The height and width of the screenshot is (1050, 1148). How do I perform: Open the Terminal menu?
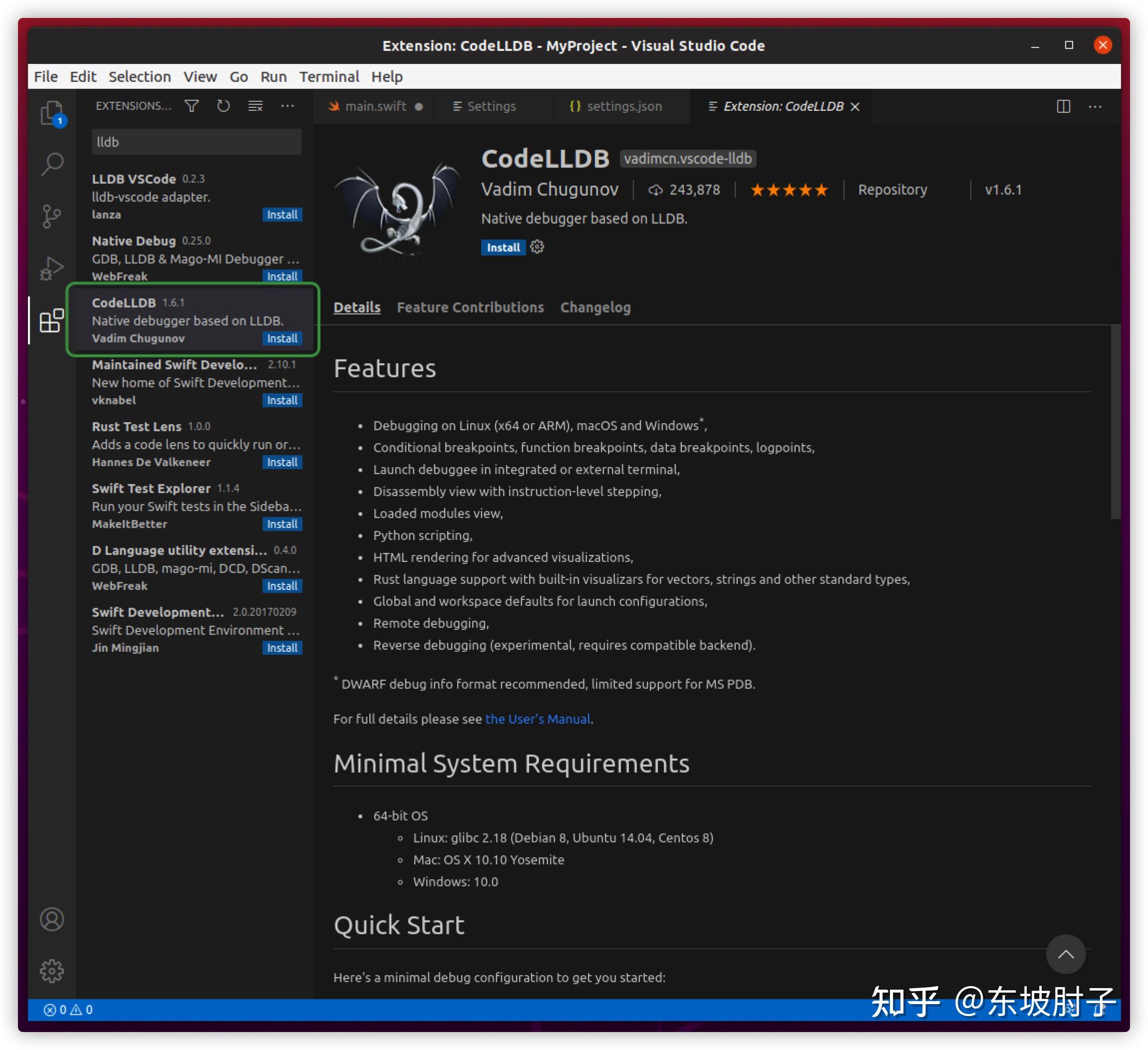coord(329,76)
